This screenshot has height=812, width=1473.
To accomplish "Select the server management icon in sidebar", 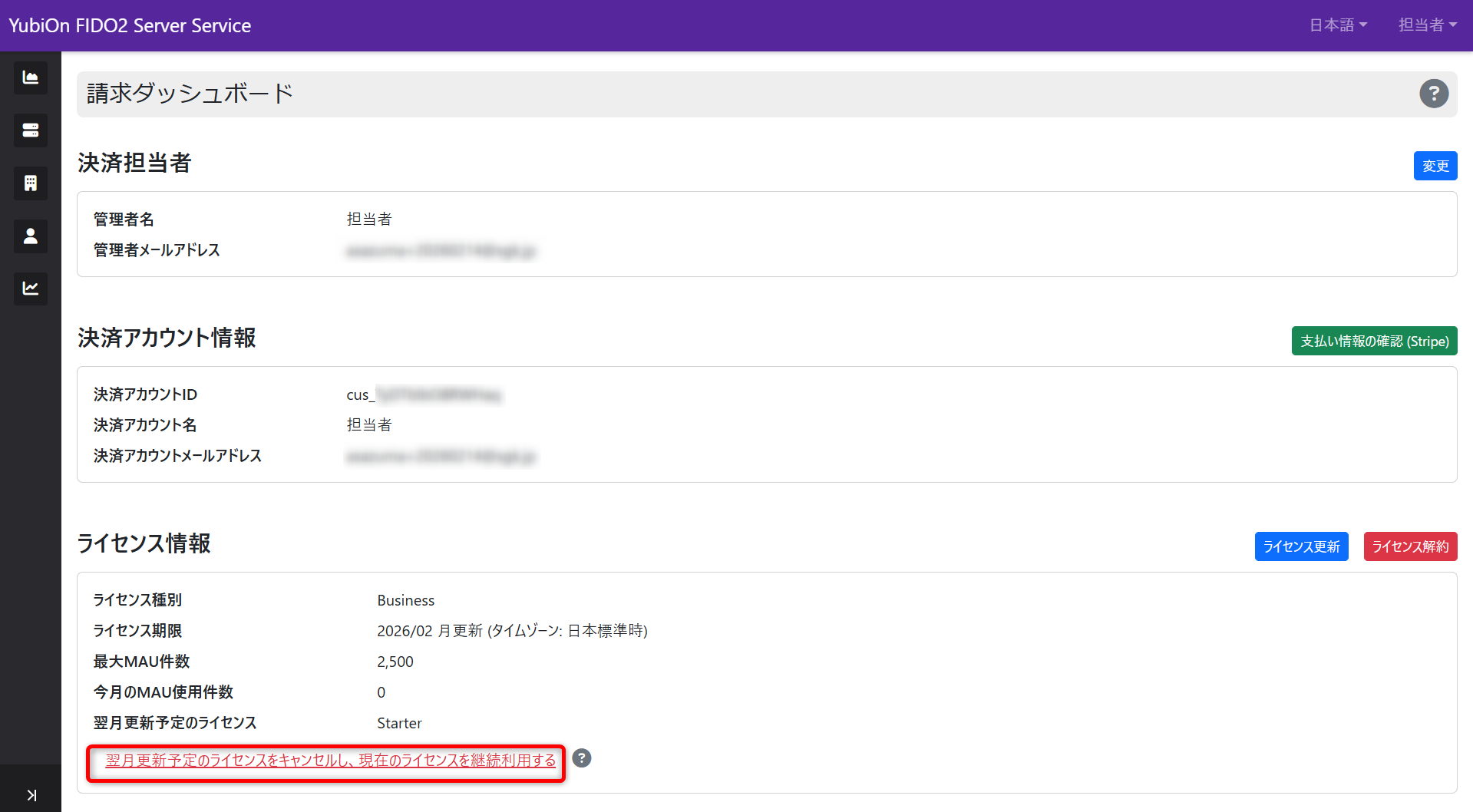I will [30, 130].
